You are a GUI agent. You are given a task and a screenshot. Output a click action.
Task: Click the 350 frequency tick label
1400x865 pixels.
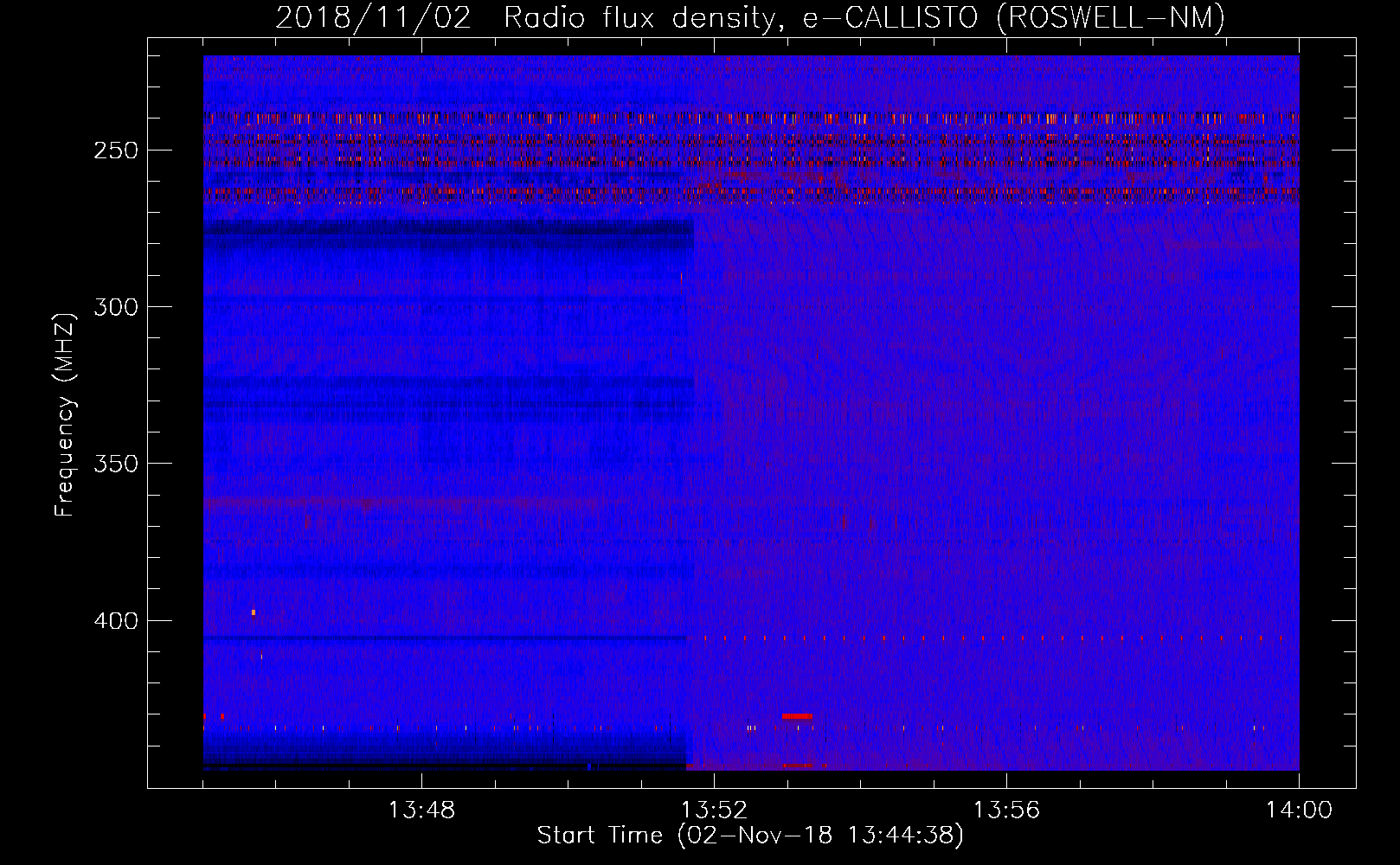click(x=115, y=464)
